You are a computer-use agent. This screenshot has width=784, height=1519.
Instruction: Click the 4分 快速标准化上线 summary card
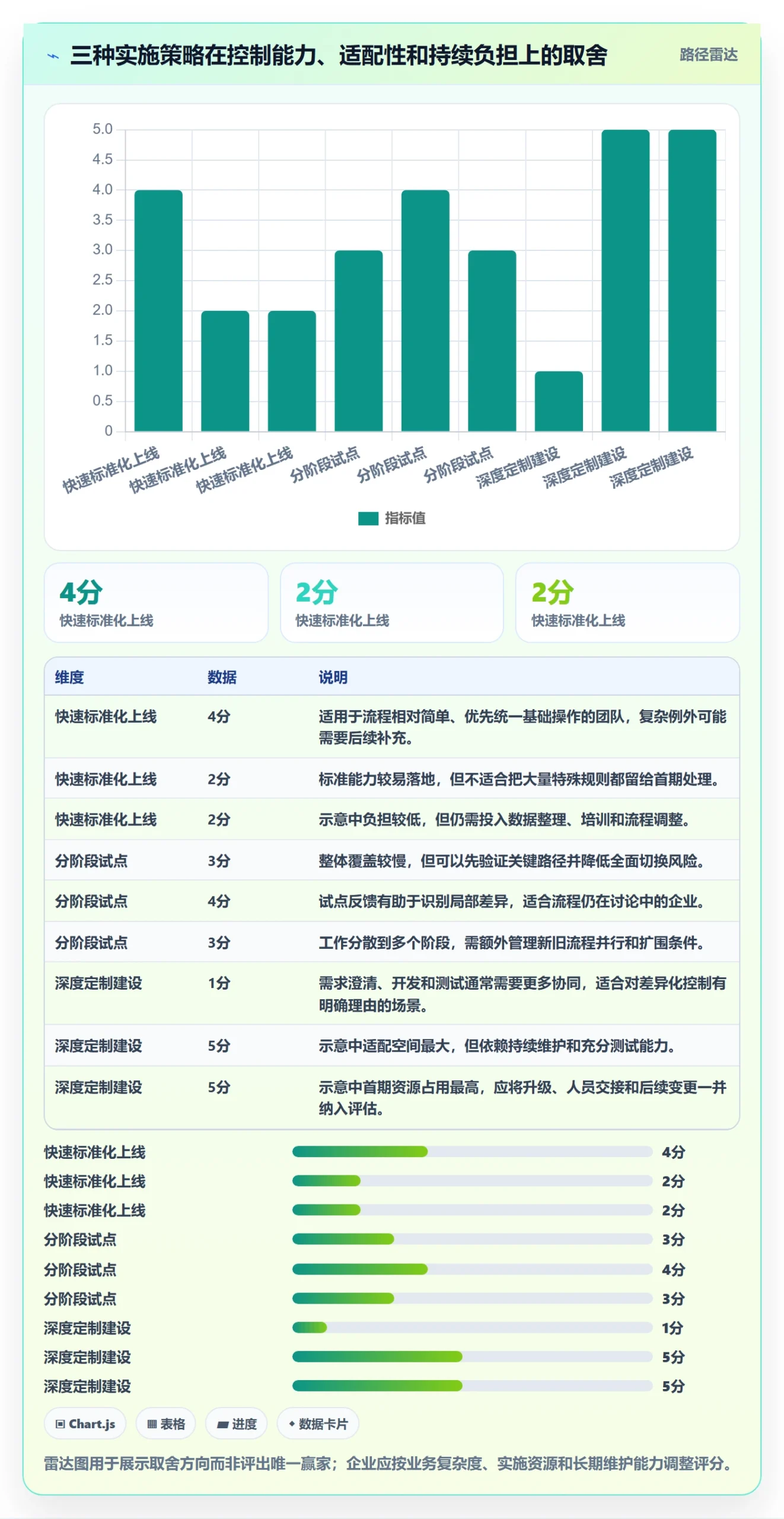tap(156, 602)
